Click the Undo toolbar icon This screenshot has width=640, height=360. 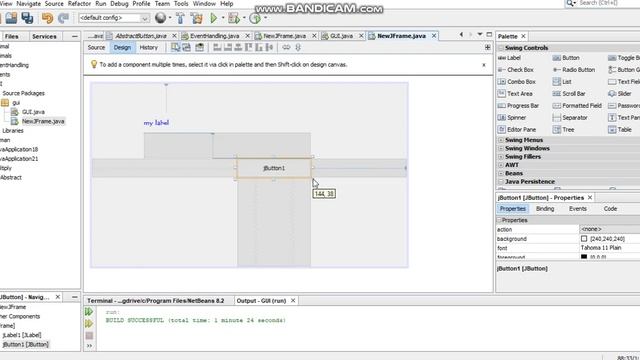click(x=47, y=18)
